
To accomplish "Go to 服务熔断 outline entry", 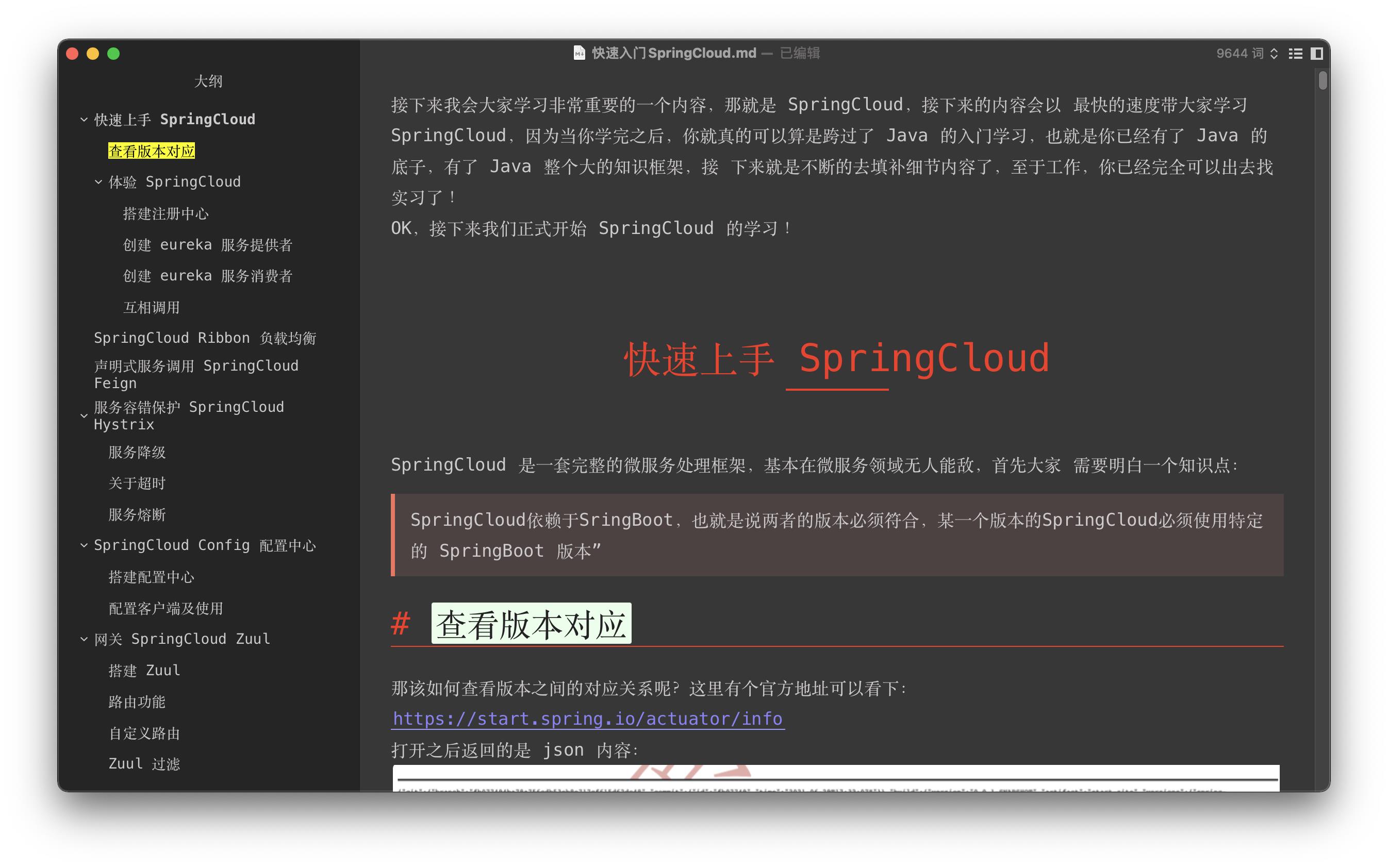I will pos(137,514).
